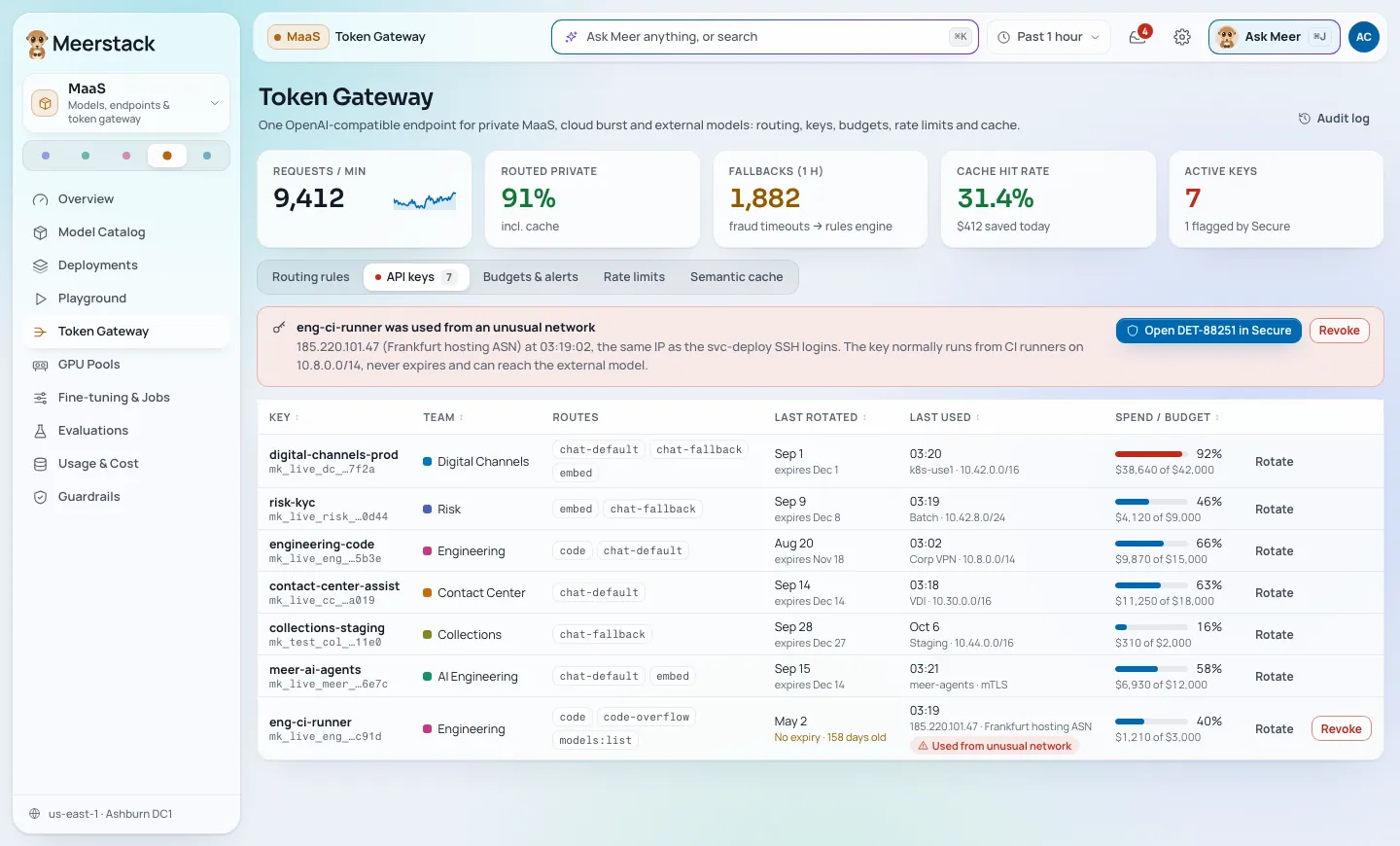Click the key icon in the alert banner
1400x846 pixels.
tap(279, 328)
